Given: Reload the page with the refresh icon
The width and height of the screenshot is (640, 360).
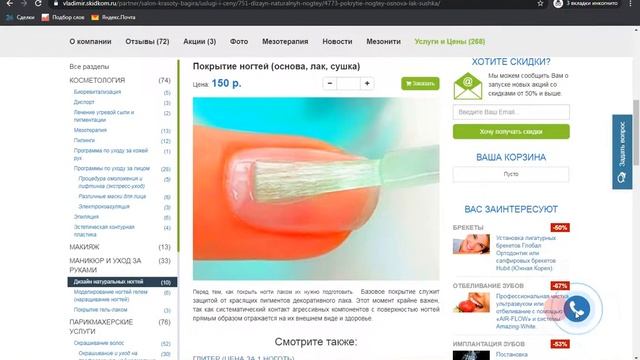Looking at the screenshot, I should click(x=38, y=3).
